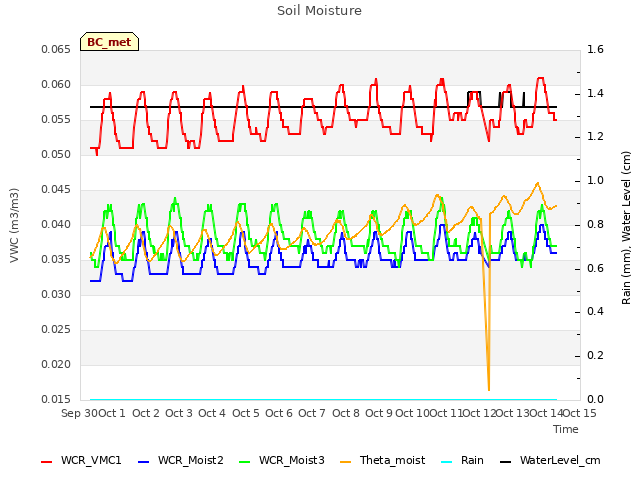Click the orange Theta_moist legend color line
Screen dimensions: 640x480
coord(345,462)
